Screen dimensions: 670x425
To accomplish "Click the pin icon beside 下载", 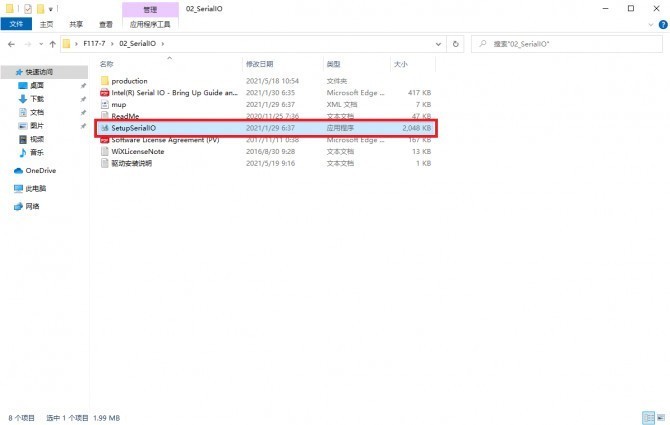I will pos(83,99).
